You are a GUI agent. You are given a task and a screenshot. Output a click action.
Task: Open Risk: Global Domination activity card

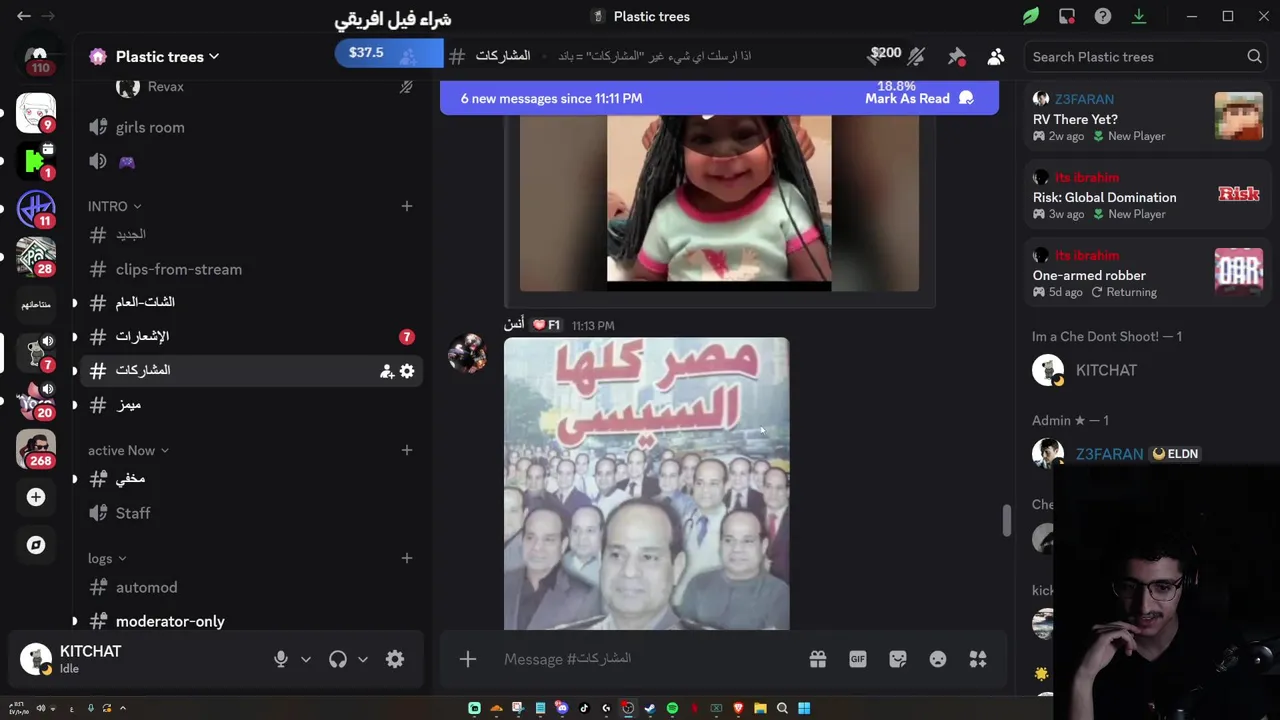coord(1147,195)
